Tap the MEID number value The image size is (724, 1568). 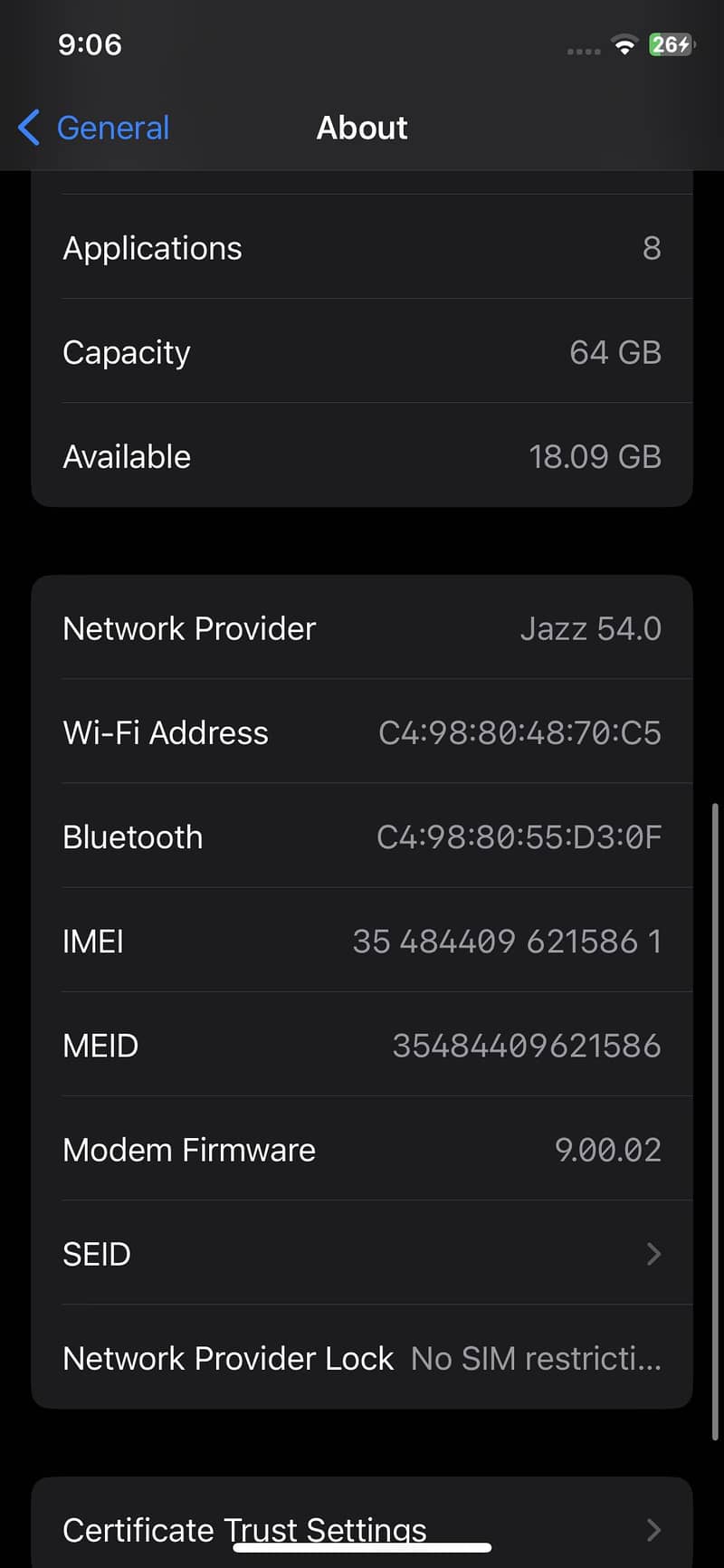[526, 1046]
